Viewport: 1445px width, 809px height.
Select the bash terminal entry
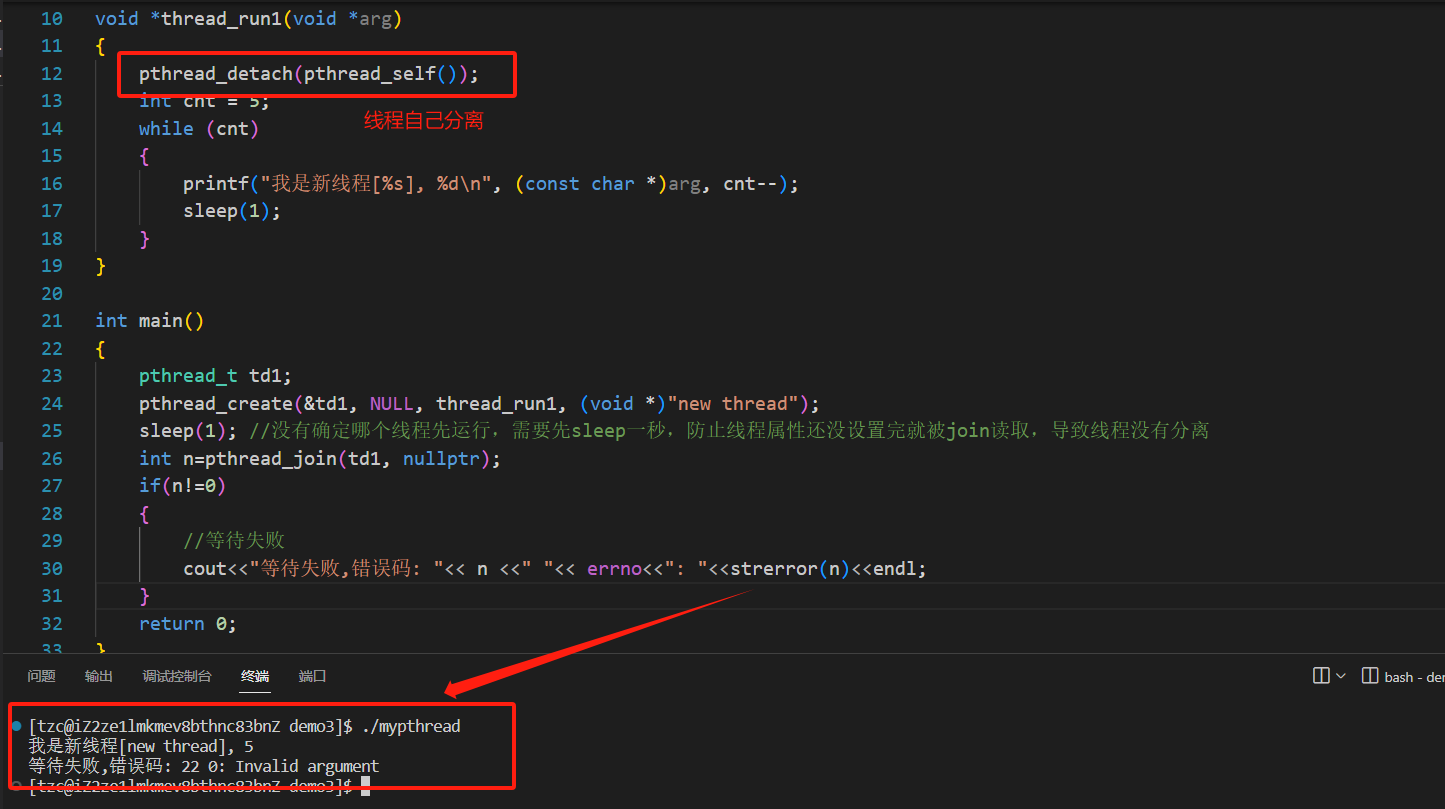1403,677
